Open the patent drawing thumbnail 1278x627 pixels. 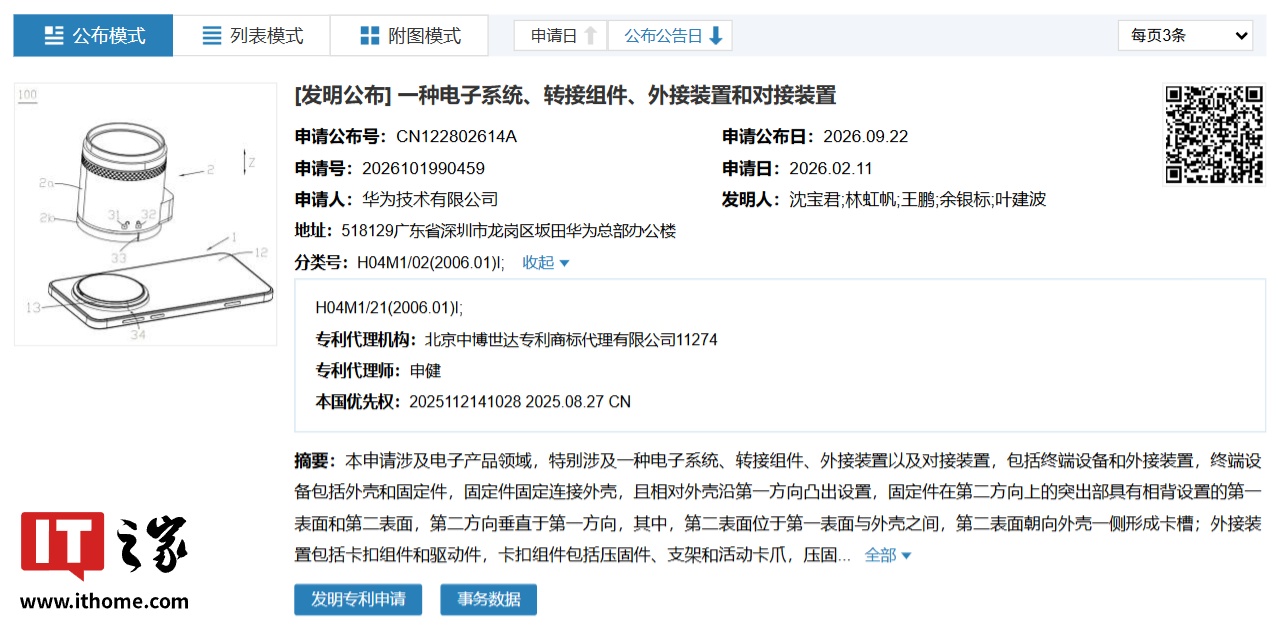click(145, 214)
